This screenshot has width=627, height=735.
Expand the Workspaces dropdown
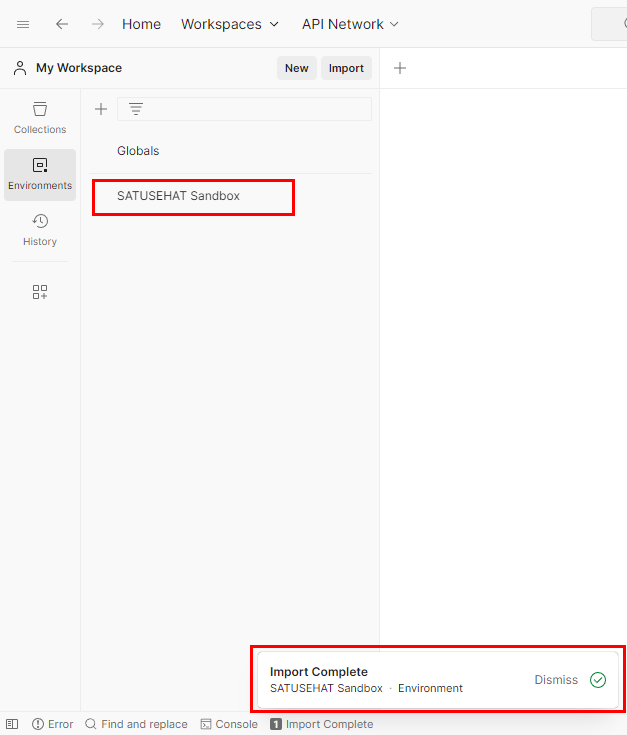(x=230, y=24)
